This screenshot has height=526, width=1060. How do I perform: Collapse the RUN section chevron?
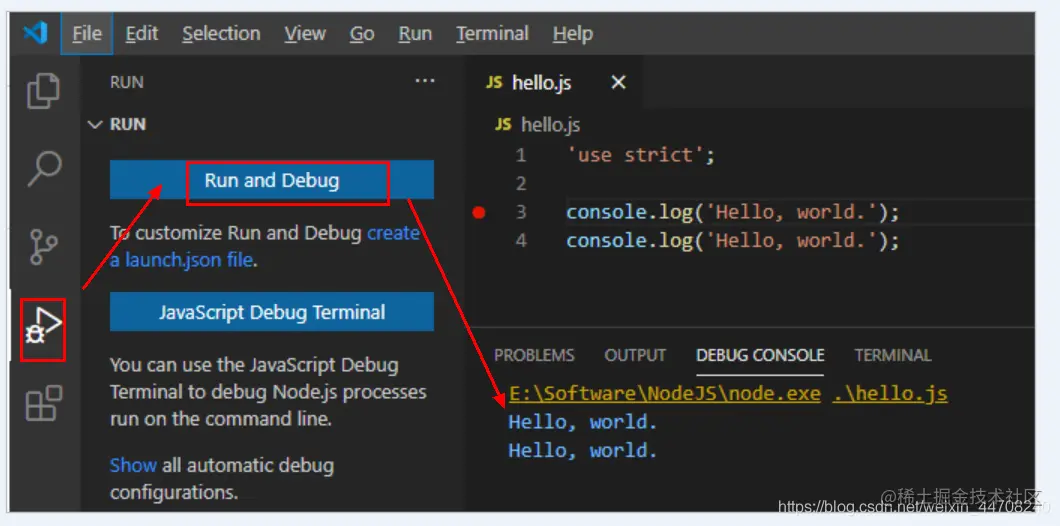[96, 124]
